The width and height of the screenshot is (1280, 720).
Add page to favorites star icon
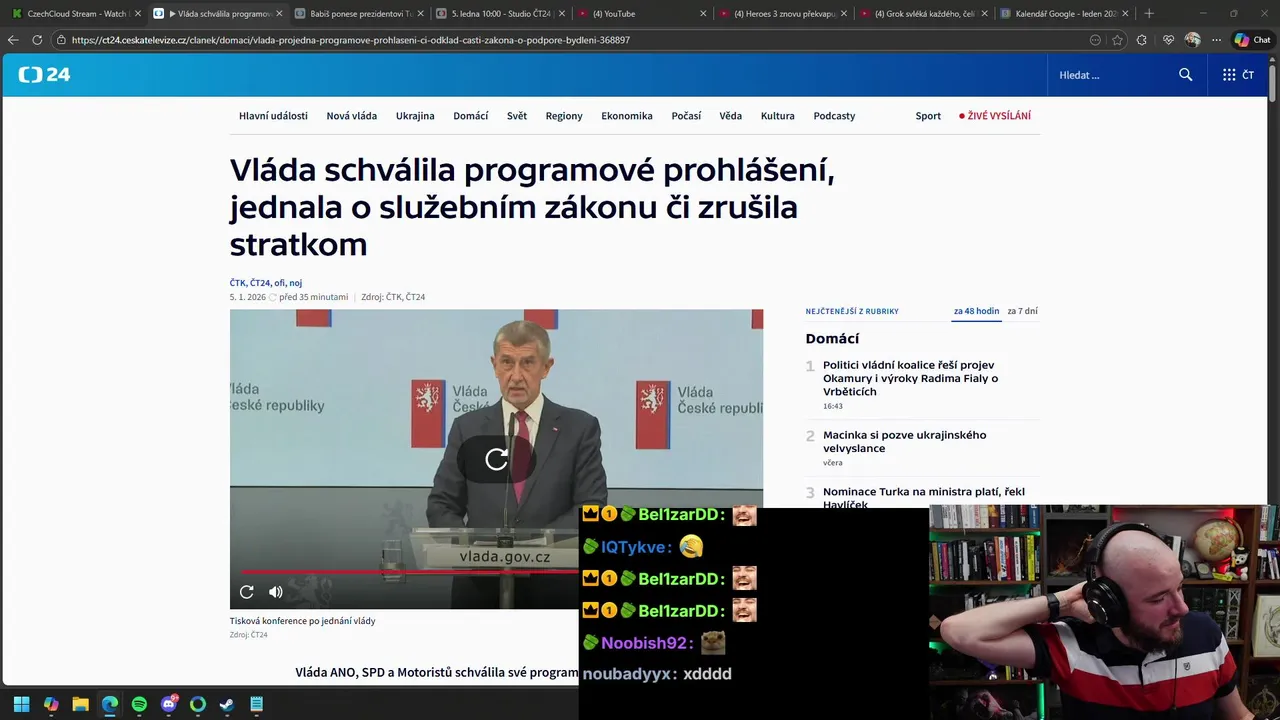(x=1117, y=40)
